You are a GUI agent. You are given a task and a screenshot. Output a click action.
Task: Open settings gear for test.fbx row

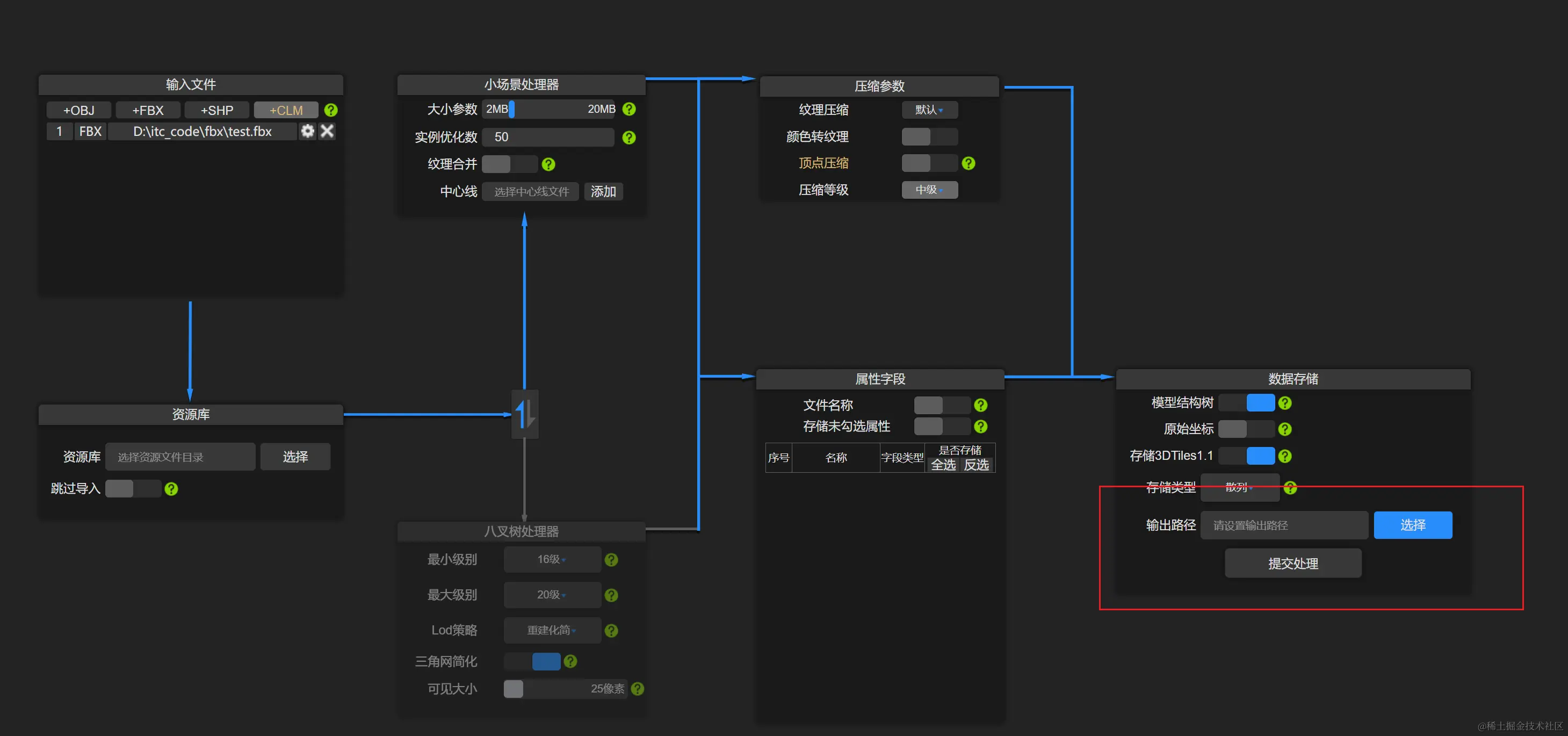[x=307, y=131]
